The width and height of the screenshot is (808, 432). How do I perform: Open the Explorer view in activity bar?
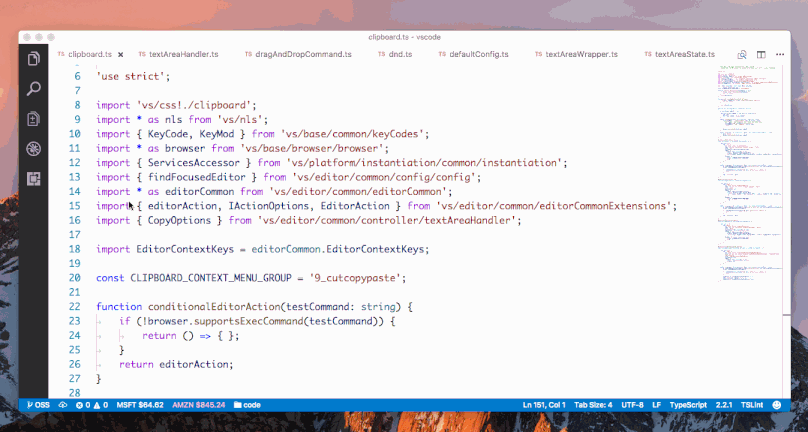33,59
